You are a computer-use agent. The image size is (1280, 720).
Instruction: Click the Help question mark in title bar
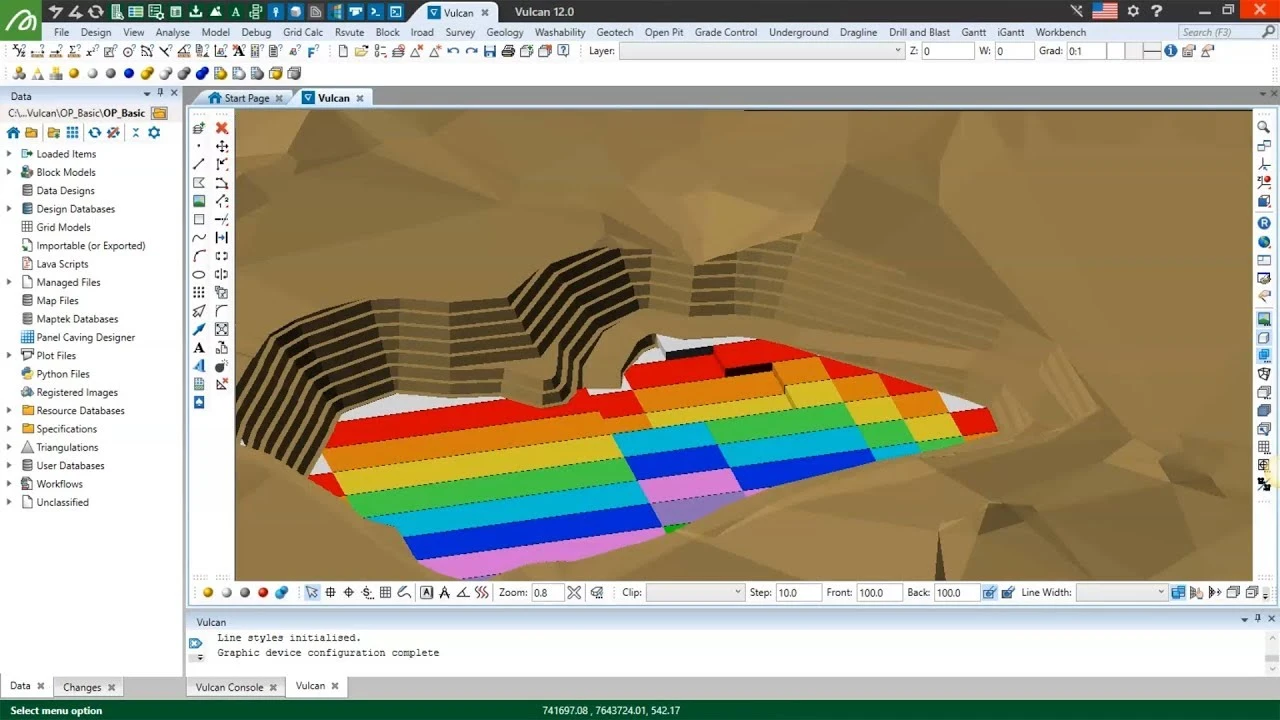(x=1156, y=11)
